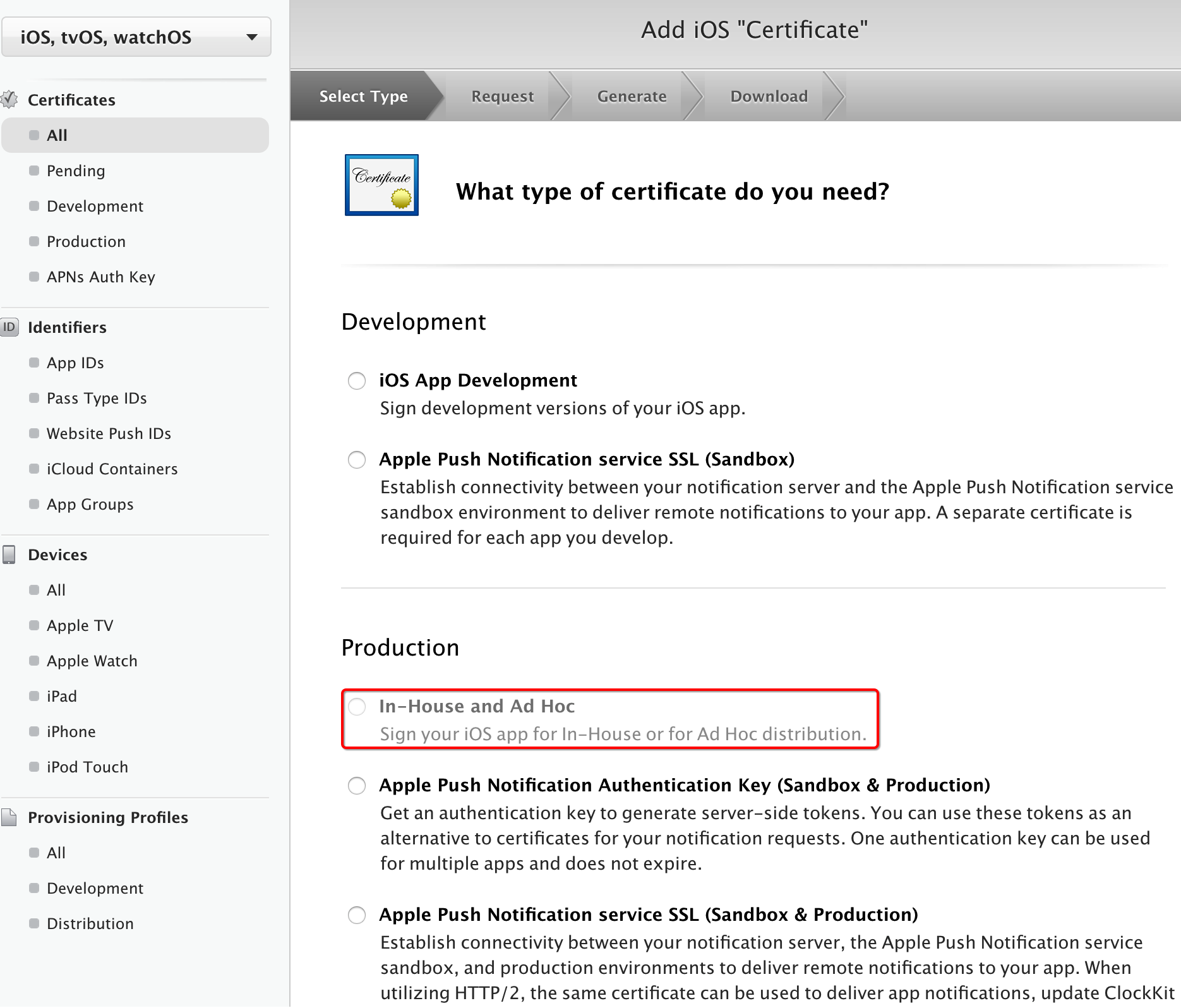Open Pass Type IDs

pyautogui.click(x=97, y=398)
